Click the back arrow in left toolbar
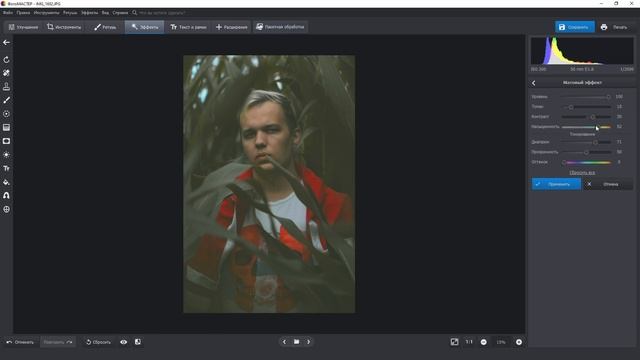This screenshot has width=640, height=360. 6,42
